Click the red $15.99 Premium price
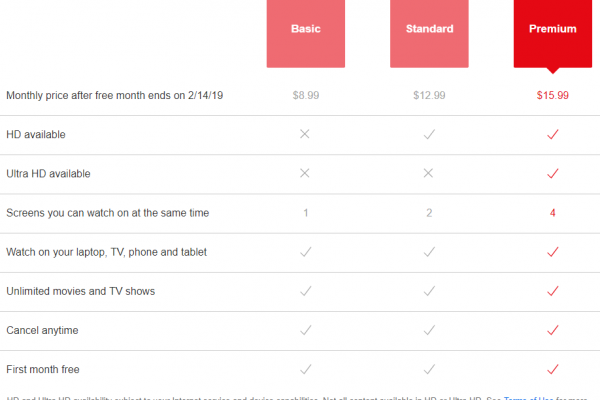The image size is (600, 400). tap(553, 95)
